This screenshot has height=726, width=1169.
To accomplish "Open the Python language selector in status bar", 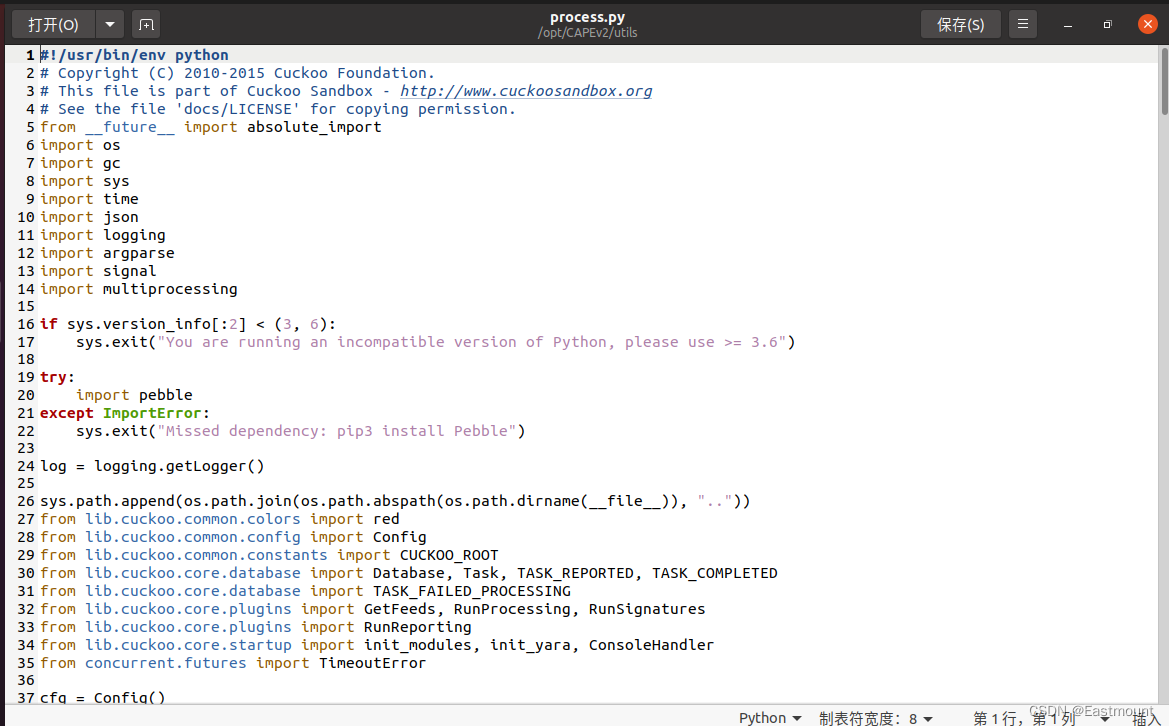I will click(x=770, y=717).
